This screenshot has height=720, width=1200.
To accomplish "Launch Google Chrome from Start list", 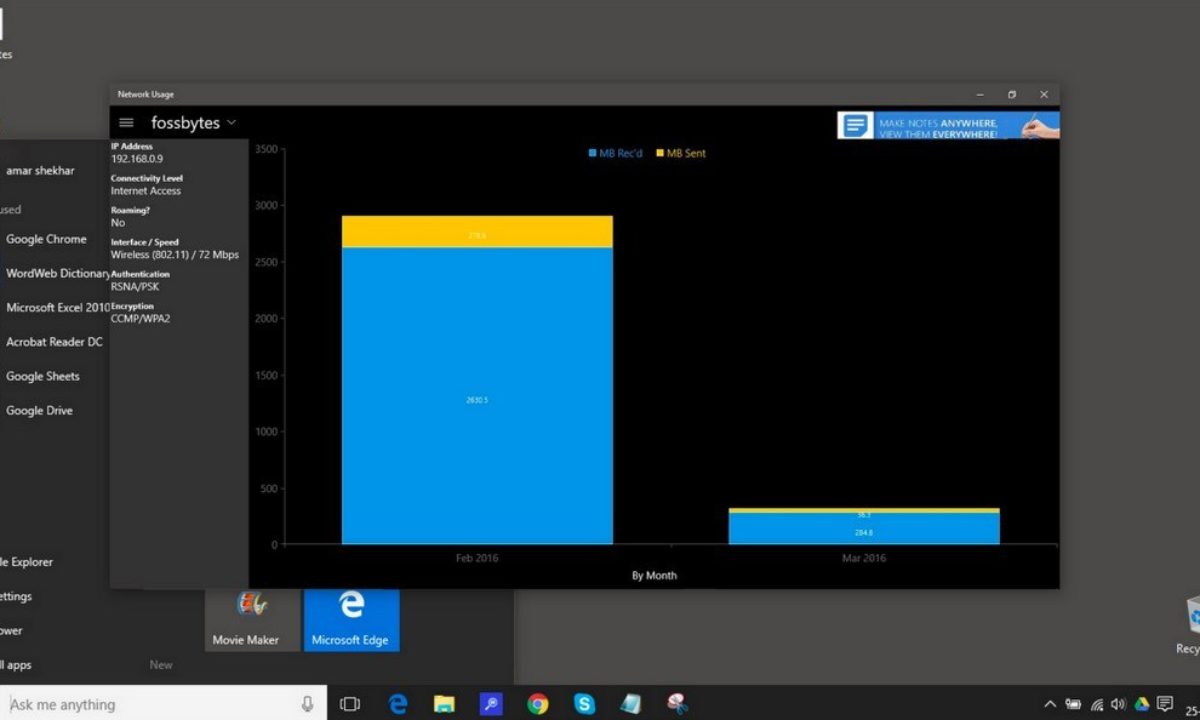I will click(46, 239).
